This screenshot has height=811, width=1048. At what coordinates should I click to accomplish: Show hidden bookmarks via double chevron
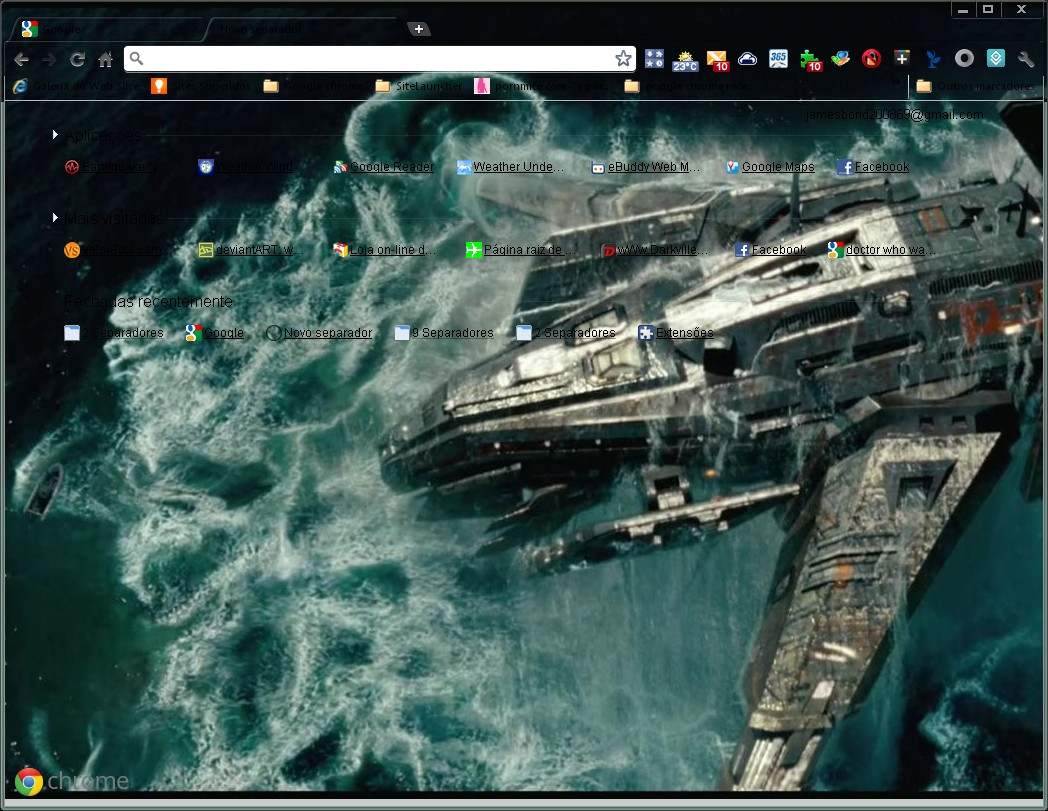(x=896, y=82)
